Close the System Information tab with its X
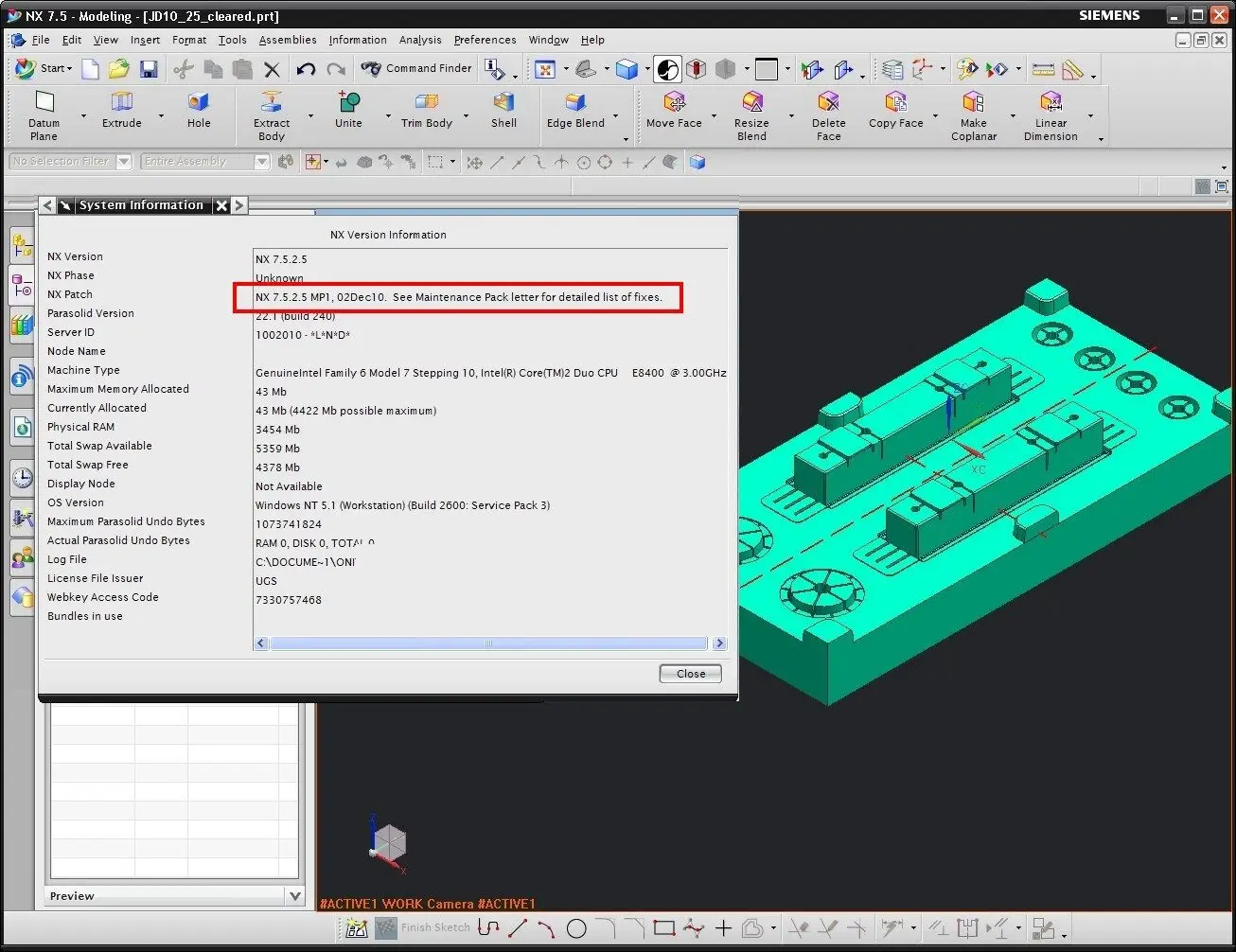The width and height of the screenshot is (1236, 952). click(221, 205)
